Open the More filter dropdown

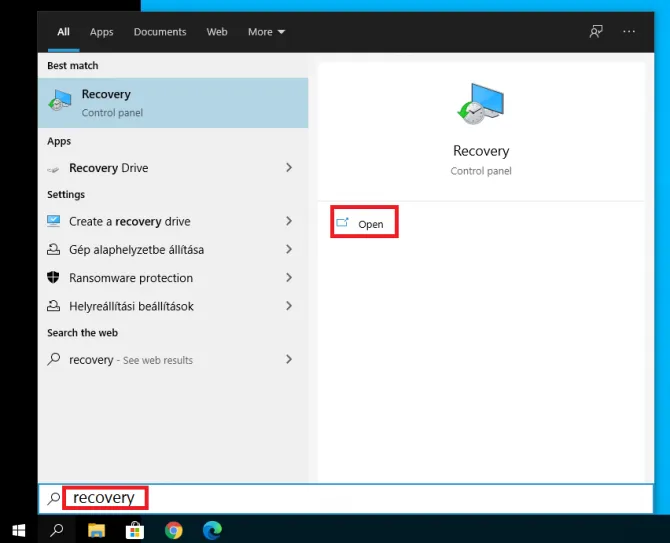(266, 32)
